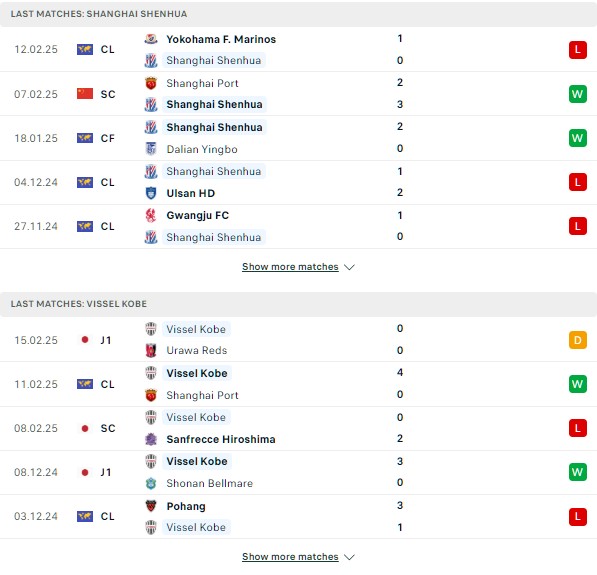
Task: Click the Shonan Bellmare team crest
Action: click(x=151, y=483)
